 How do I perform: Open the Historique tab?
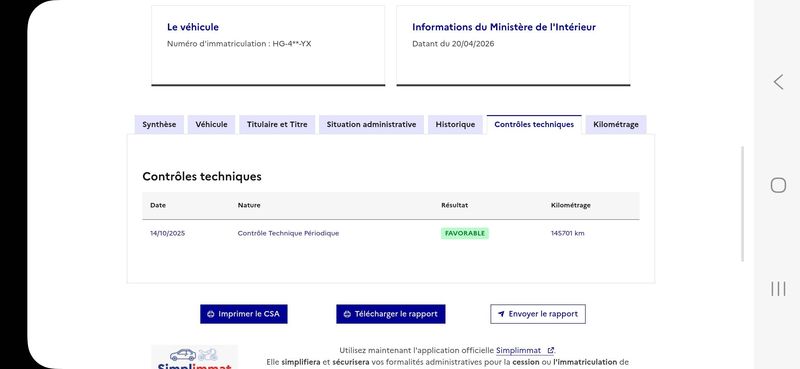pyautogui.click(x=455, y=125)
